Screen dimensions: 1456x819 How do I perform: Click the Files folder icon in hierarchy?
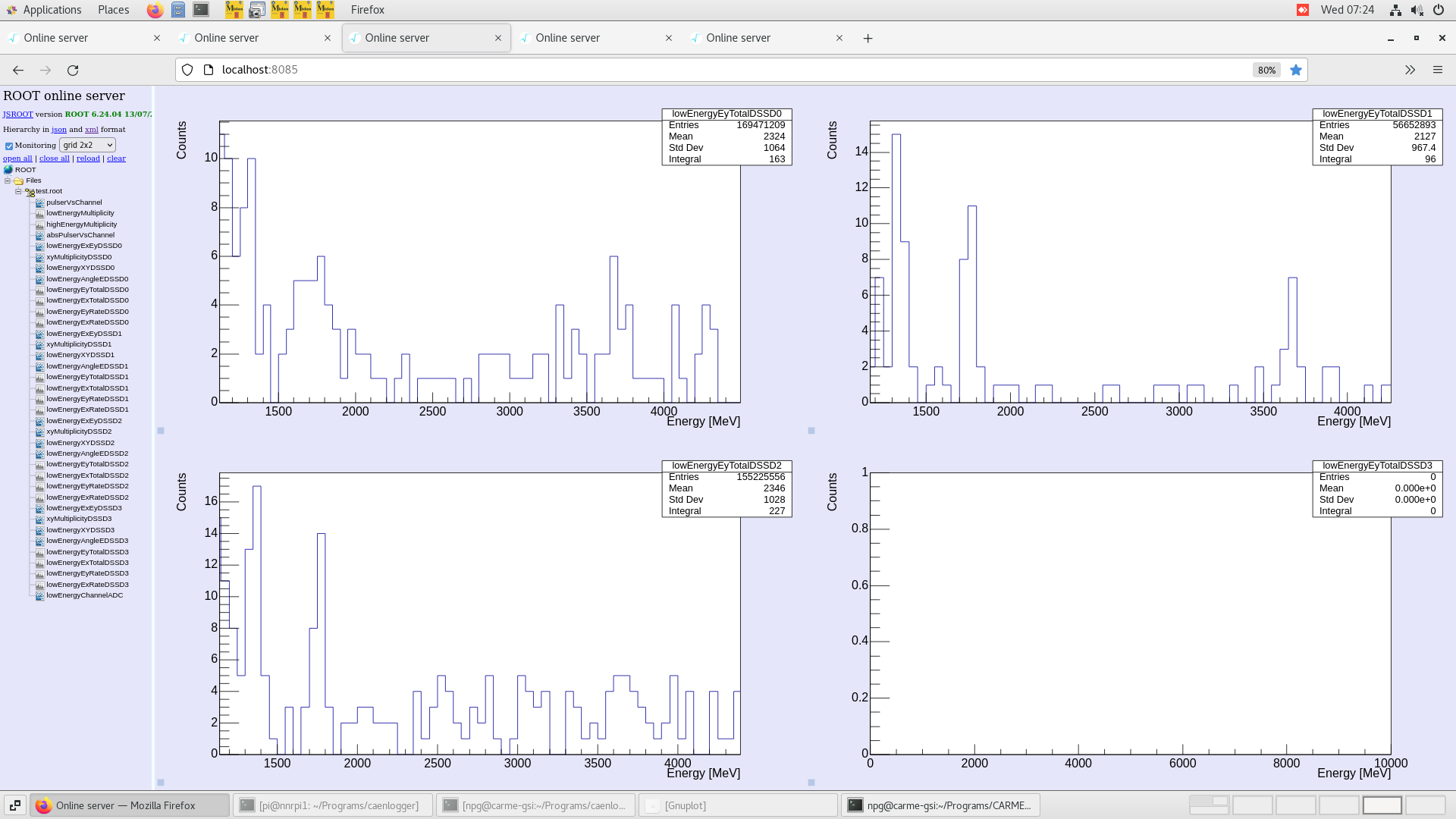pos(17,180)
